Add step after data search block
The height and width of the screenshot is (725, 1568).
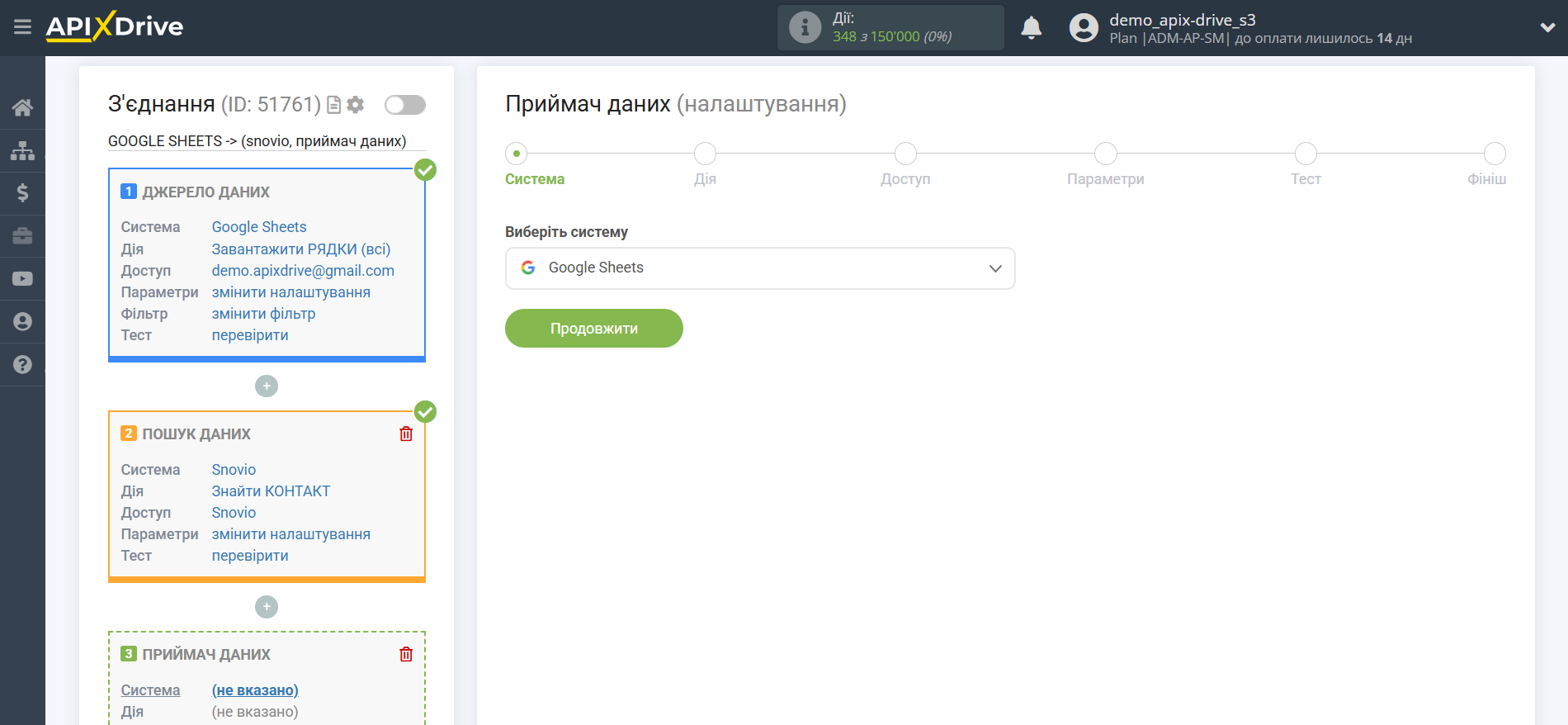click(x=267, y=607)
